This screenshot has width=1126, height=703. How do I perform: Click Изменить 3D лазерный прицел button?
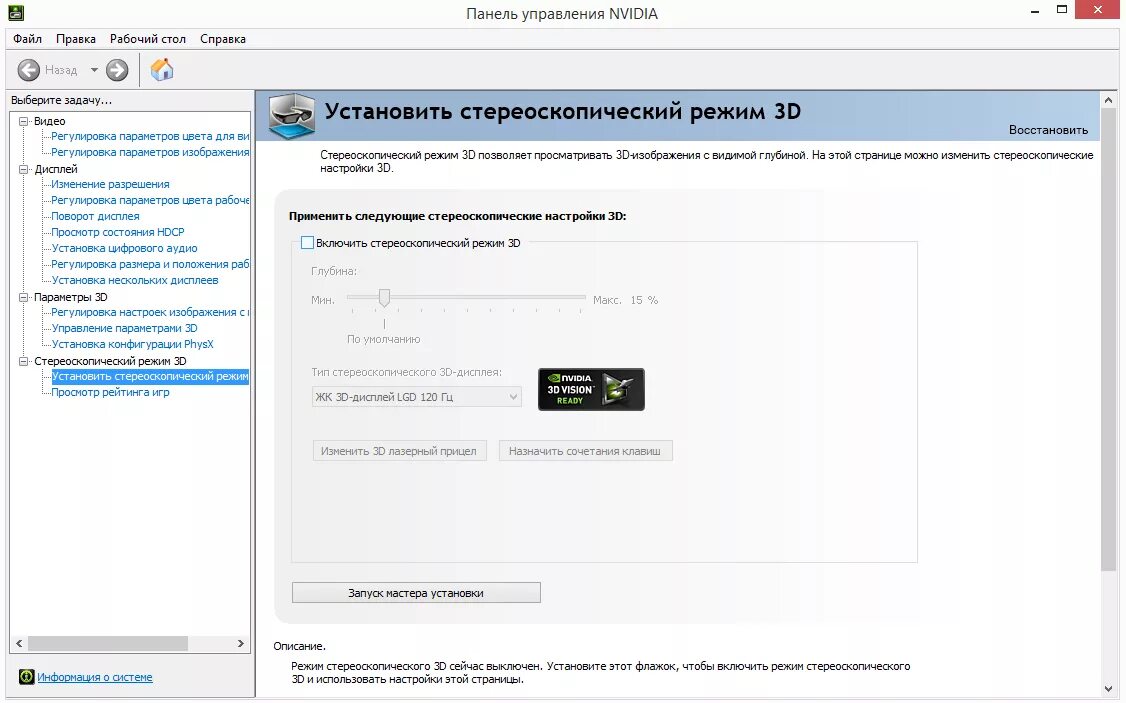point(399,451)
